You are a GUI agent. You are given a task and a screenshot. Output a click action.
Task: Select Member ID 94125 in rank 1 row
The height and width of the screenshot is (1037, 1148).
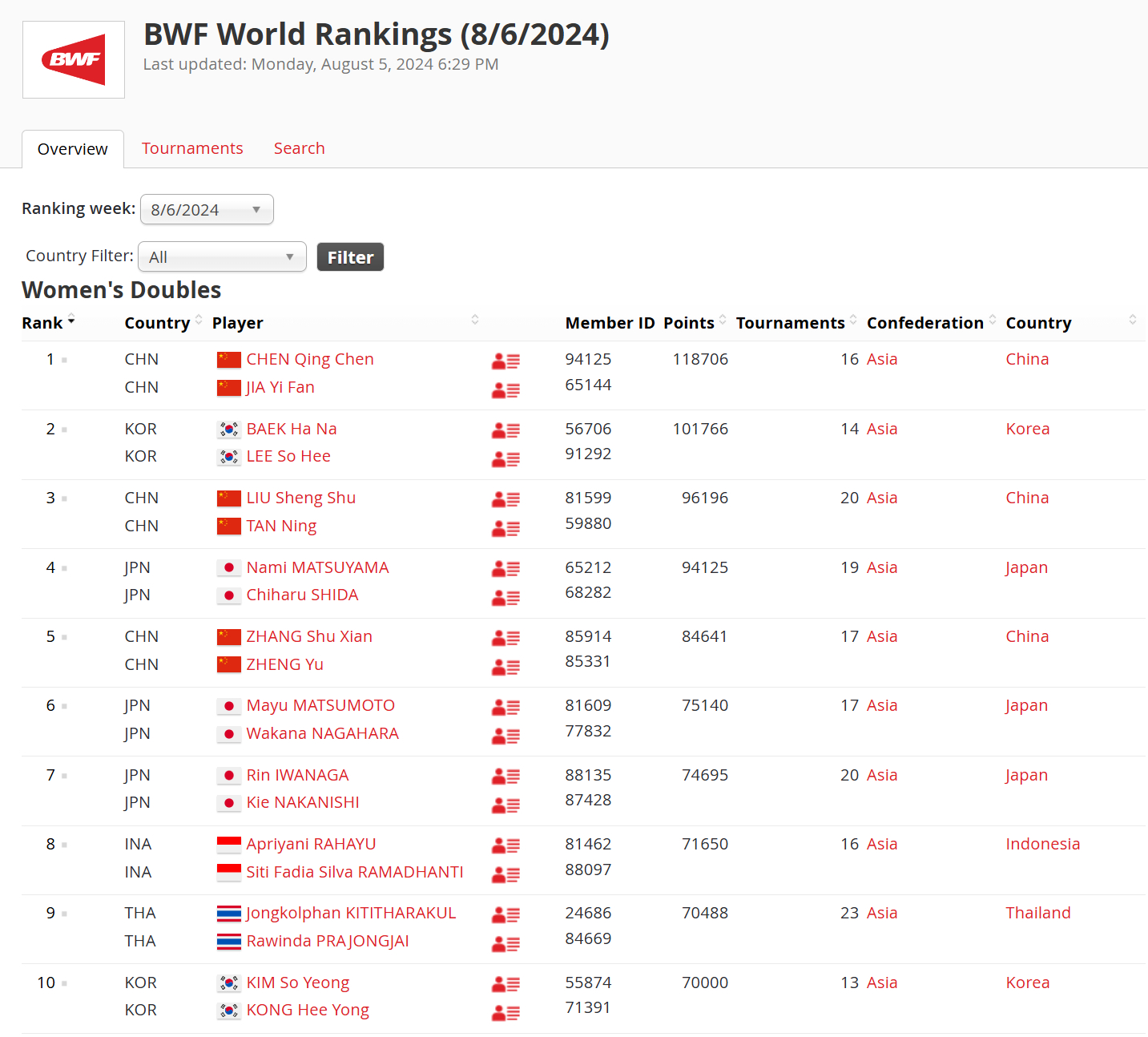coord(588,359)
